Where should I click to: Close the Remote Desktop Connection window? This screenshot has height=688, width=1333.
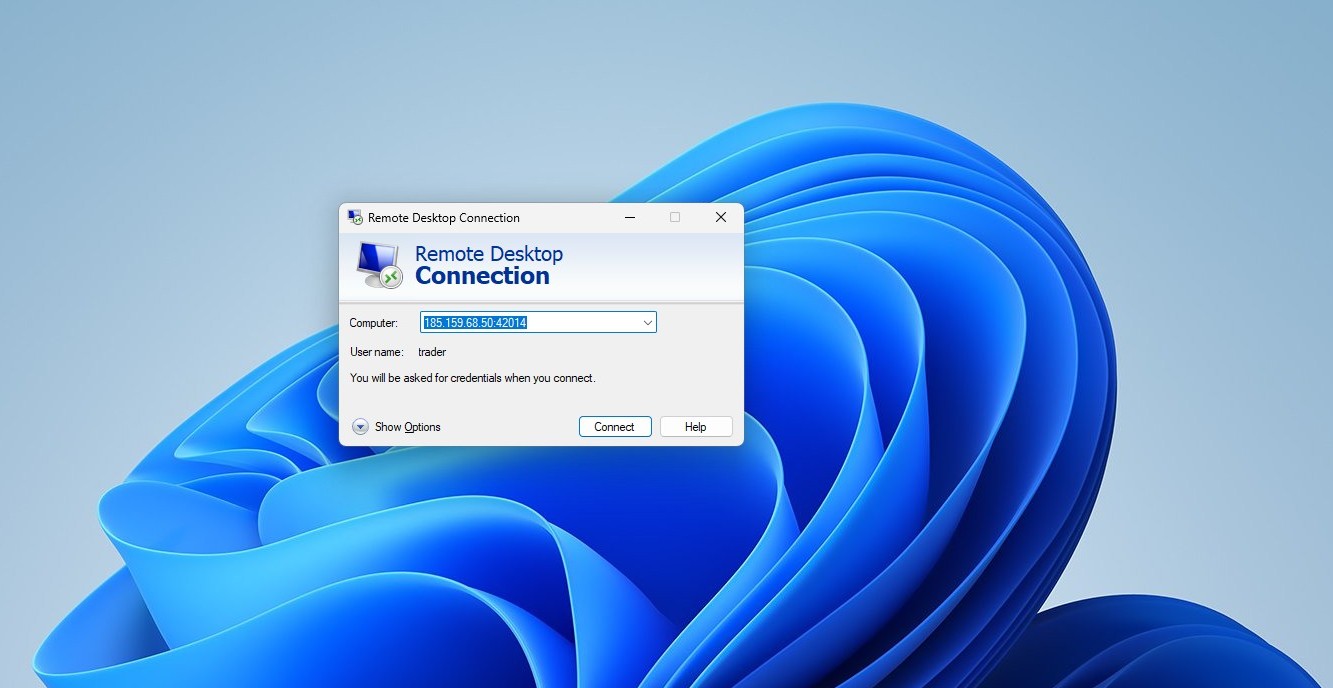721,217
